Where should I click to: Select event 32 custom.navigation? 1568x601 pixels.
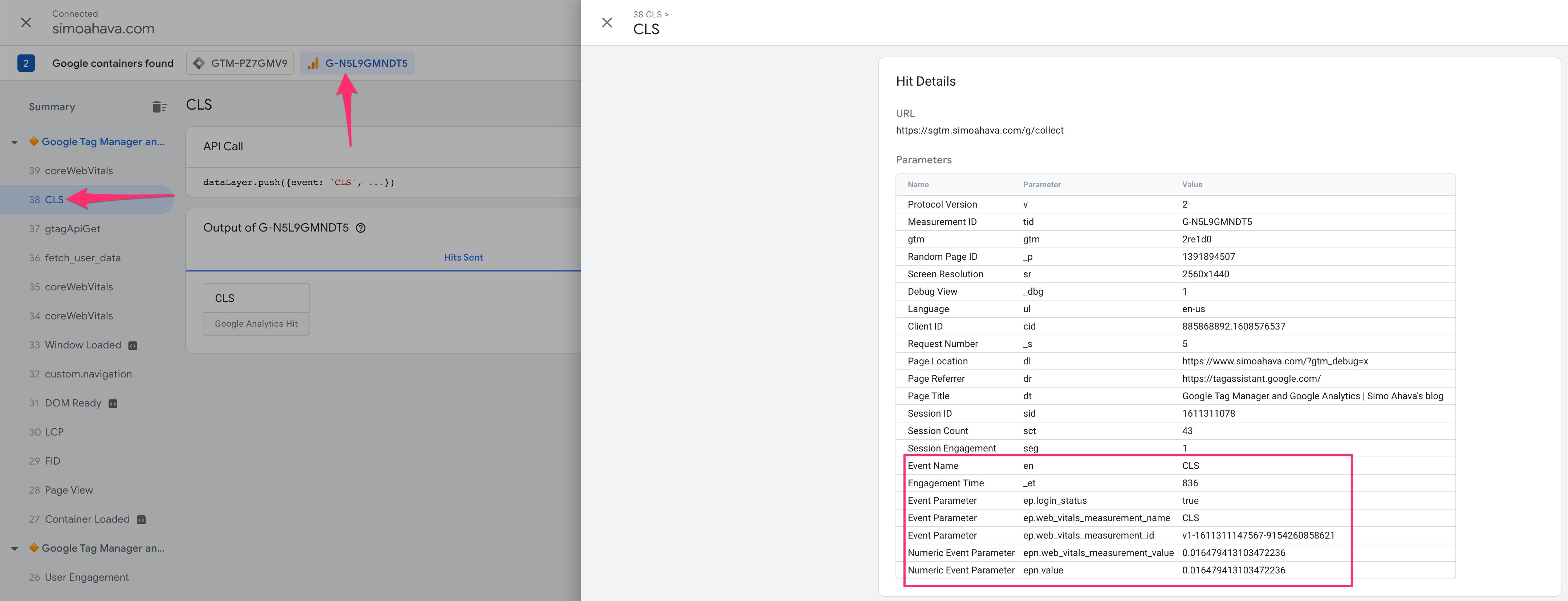pos(80,374)
